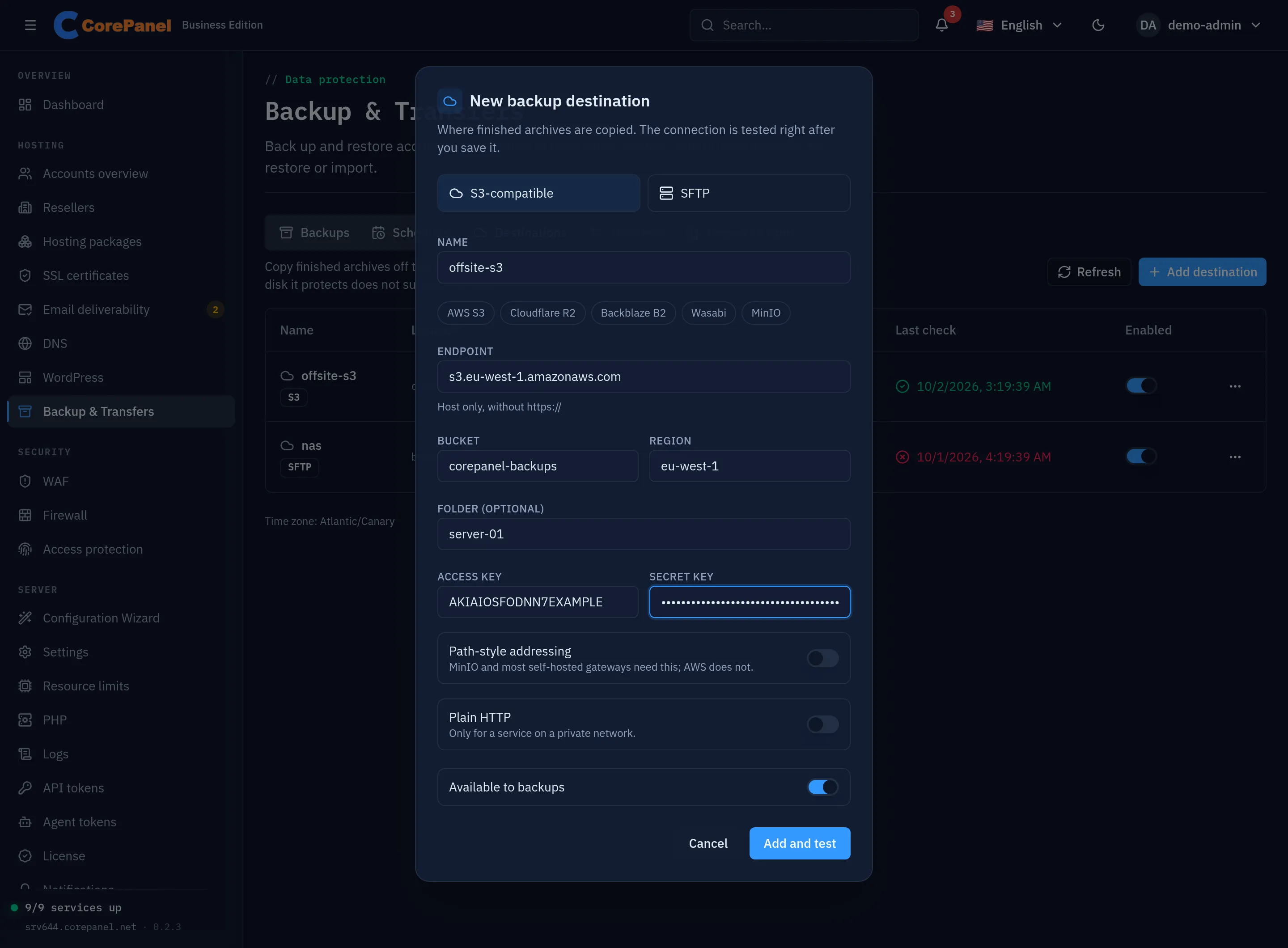Viewport: 1288px width, 948px height.
Task: Open Firewall in the sidebar
Action: [x=121, y=515]
